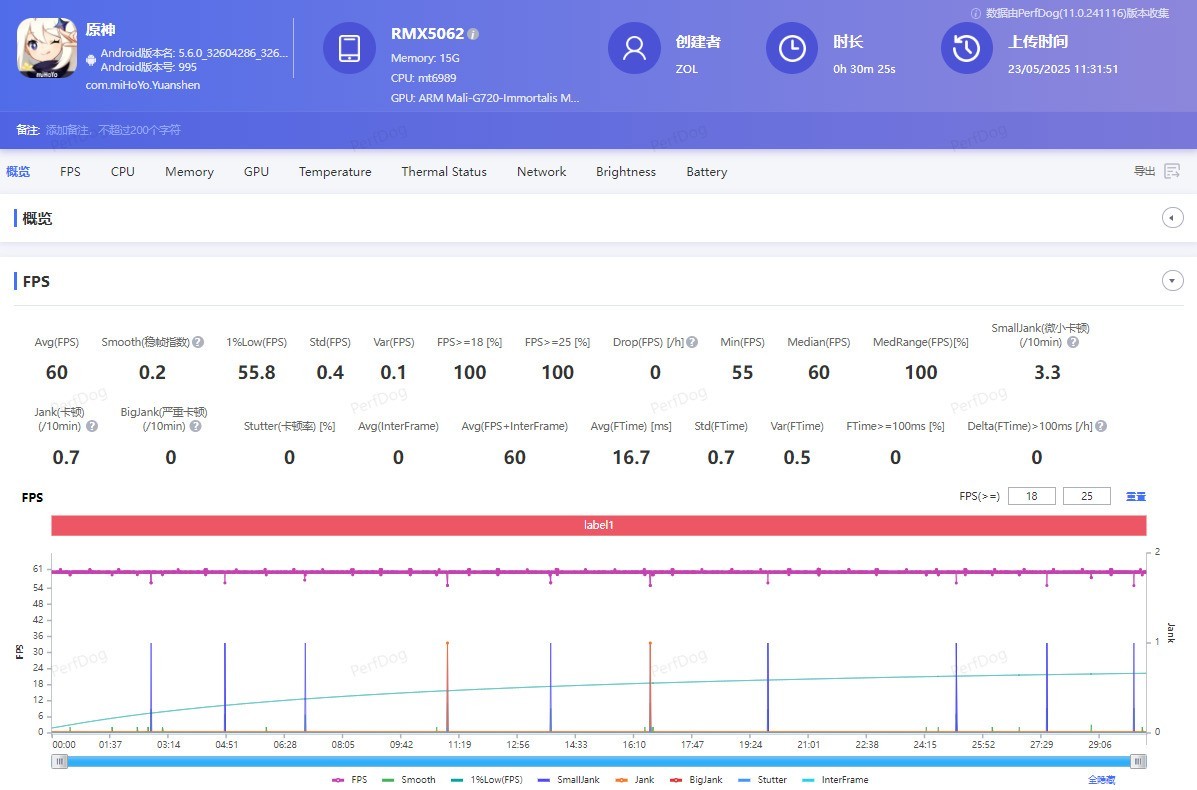Click the left handle of time range slider

[x=61, y=762]
